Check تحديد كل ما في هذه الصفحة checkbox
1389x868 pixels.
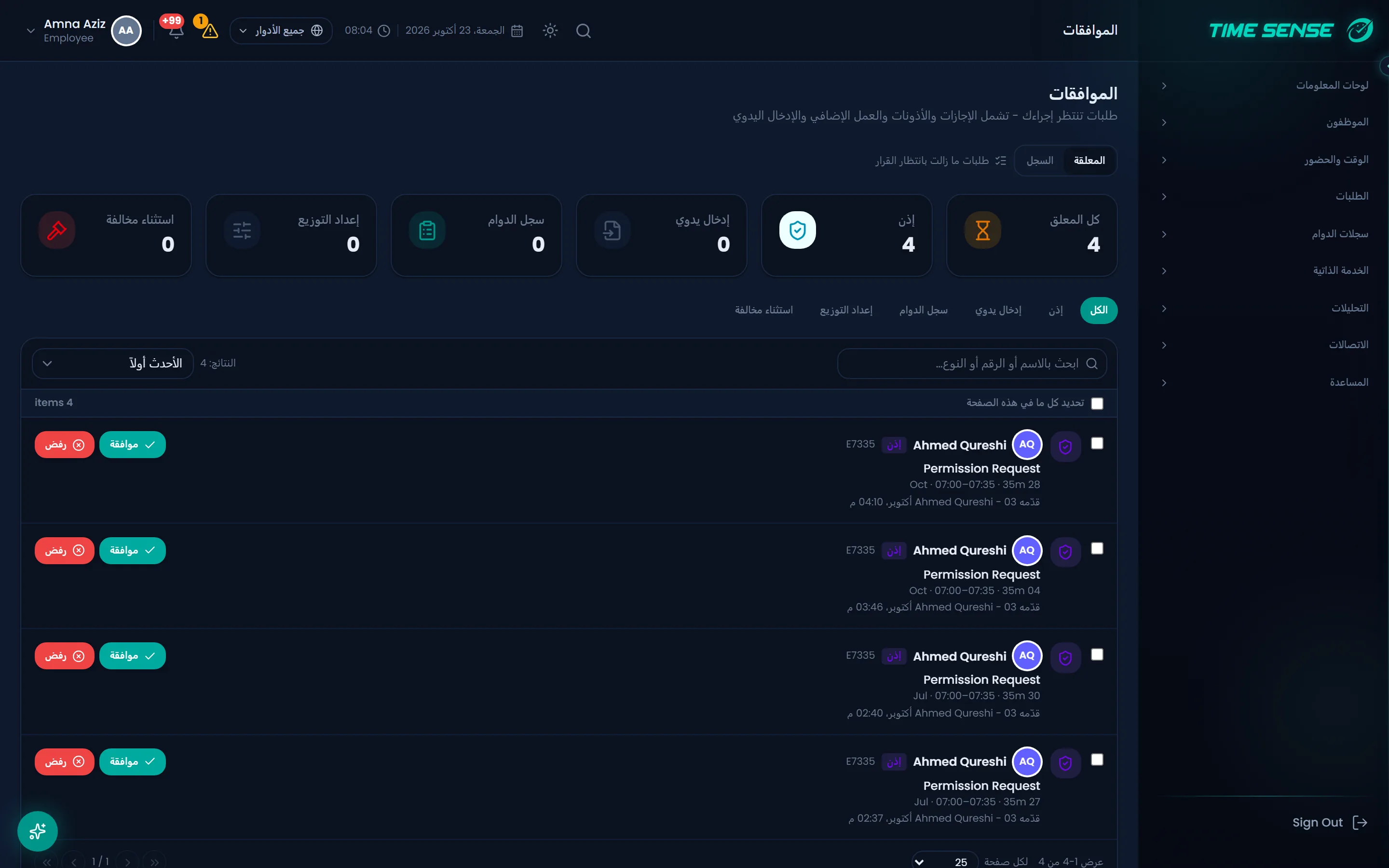click(x=1097, y=404)
